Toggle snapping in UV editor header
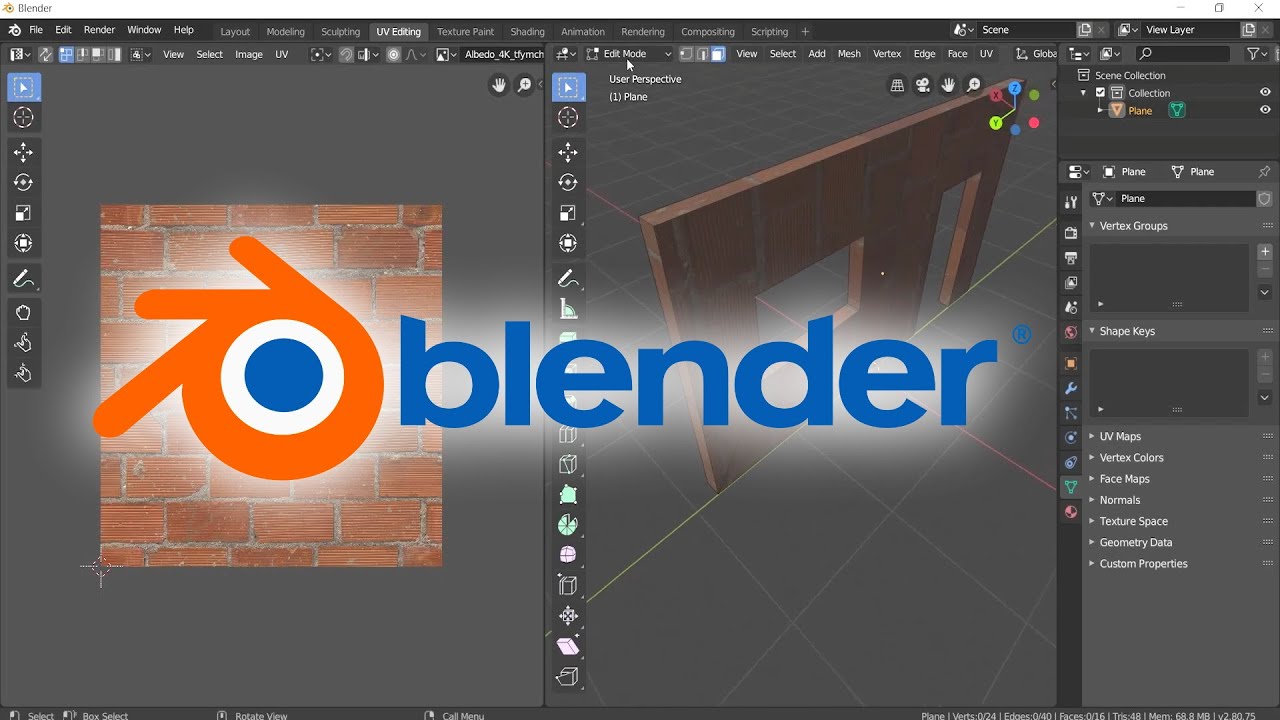The height and width of the screenshot is (720, 1280). (x=346, y=54)
